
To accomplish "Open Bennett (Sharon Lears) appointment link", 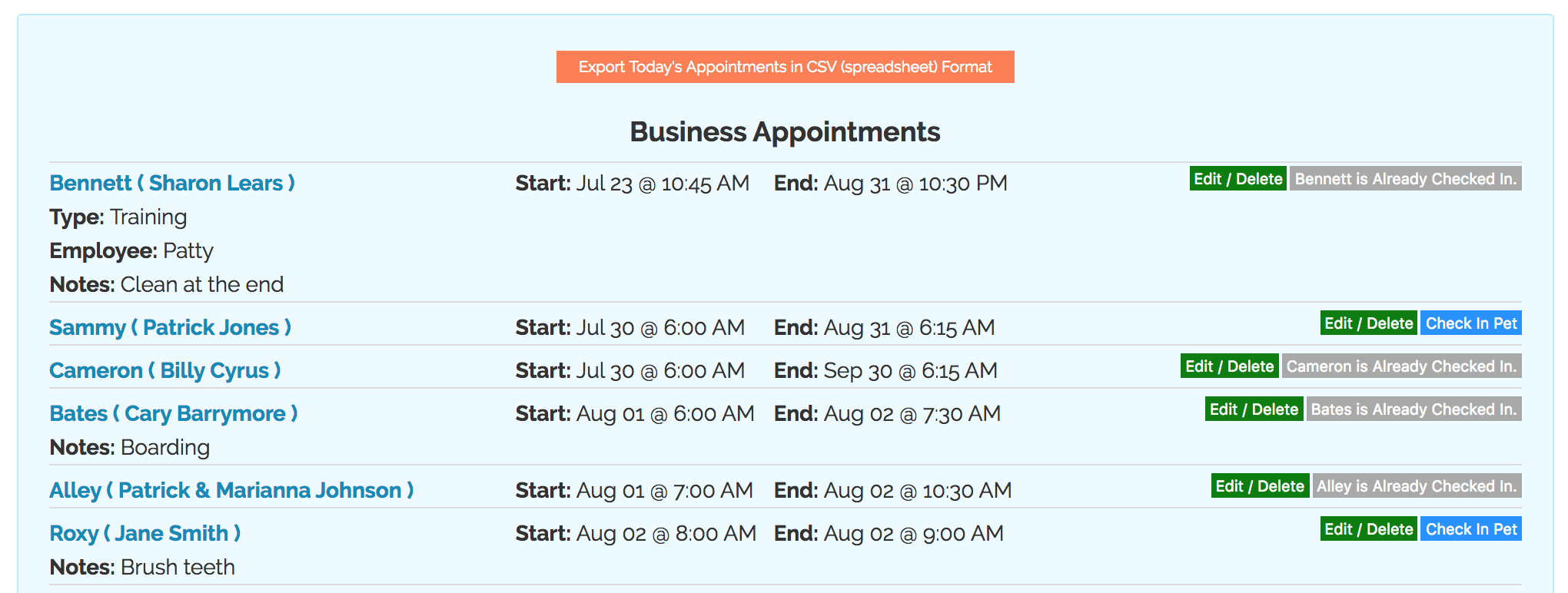I will point(172,183).
